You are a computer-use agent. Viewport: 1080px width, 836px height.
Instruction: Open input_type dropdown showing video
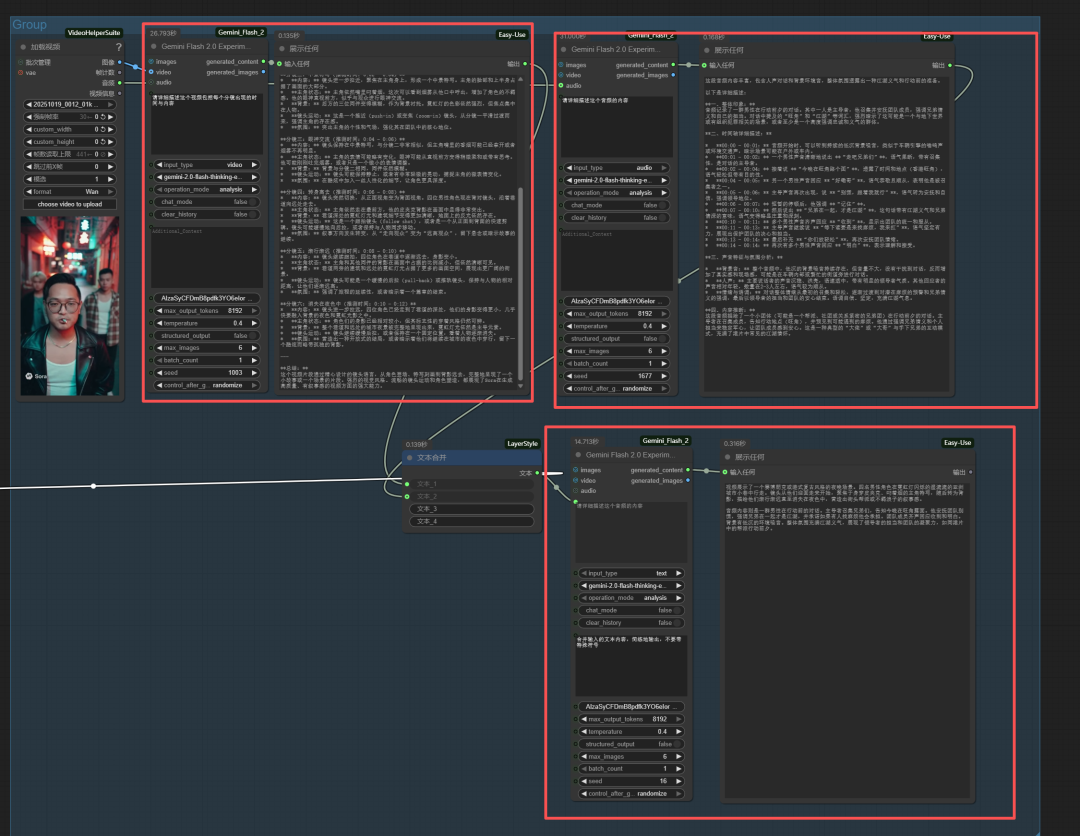[205, 164]
